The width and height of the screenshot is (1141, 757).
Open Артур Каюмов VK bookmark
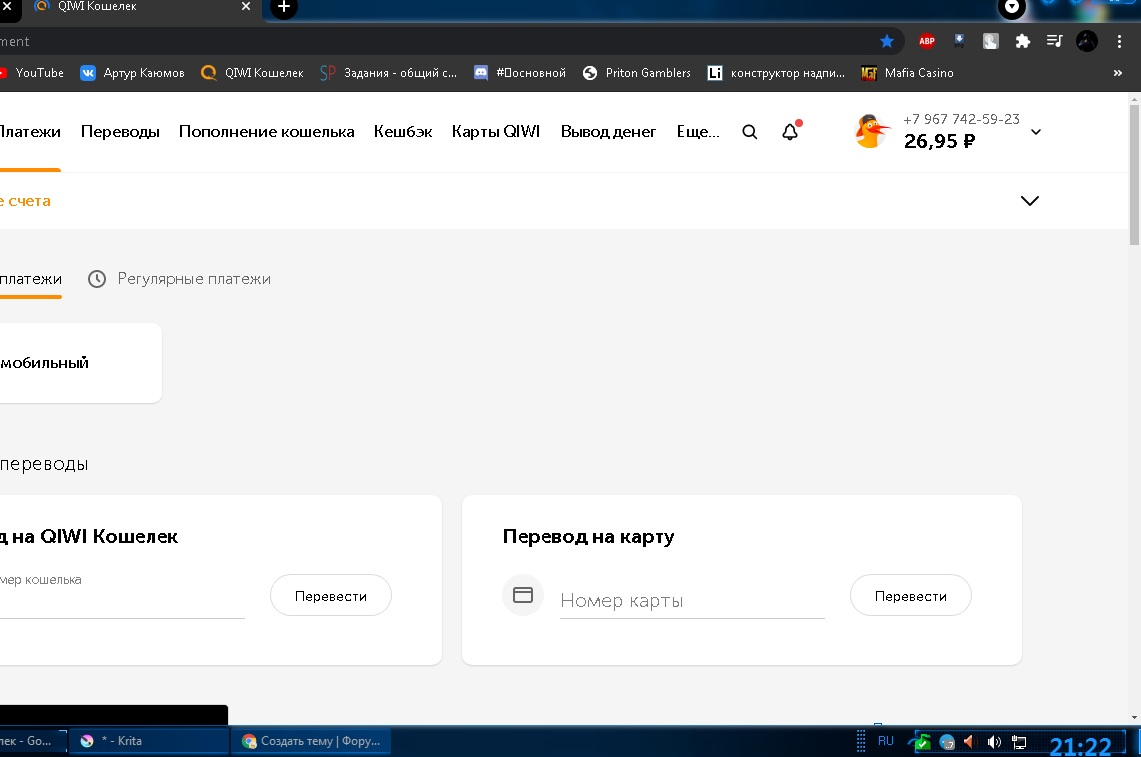point(132,73)
